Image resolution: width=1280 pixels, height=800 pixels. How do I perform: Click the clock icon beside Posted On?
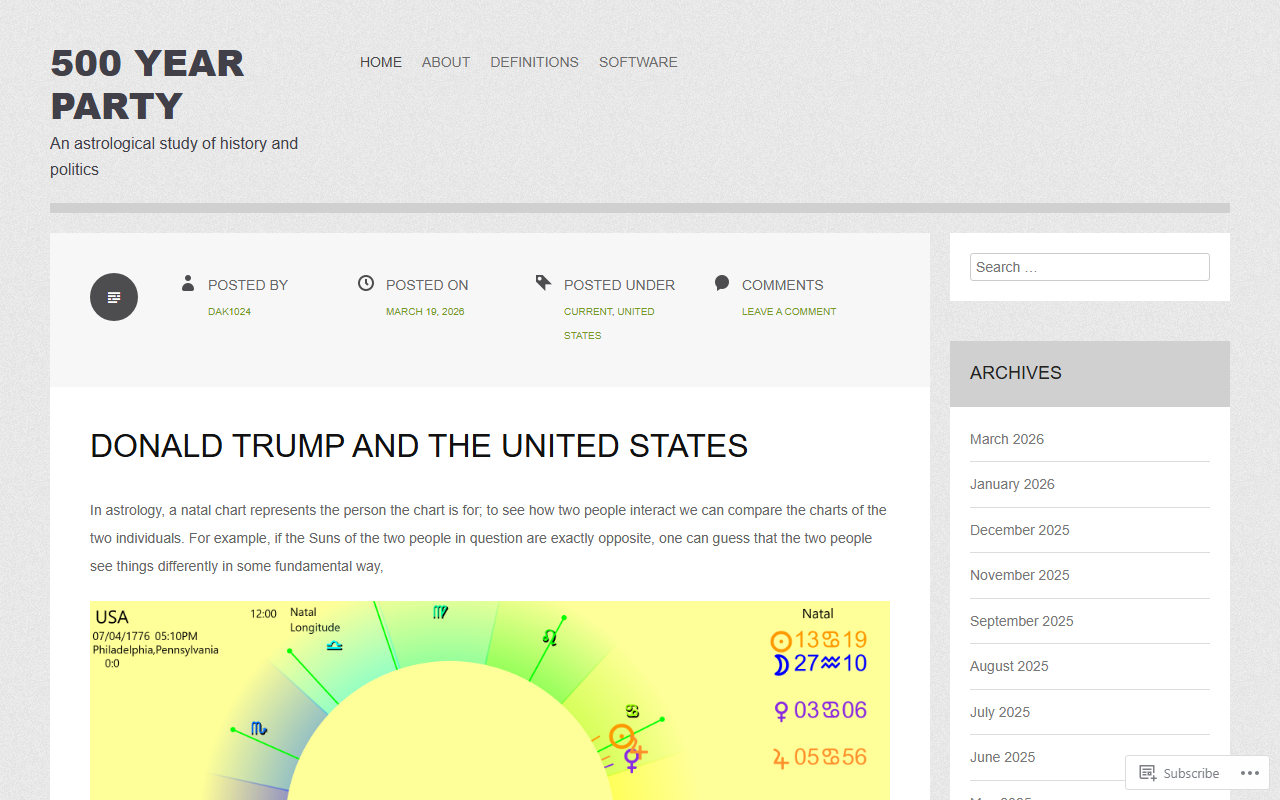click(366, 284)
